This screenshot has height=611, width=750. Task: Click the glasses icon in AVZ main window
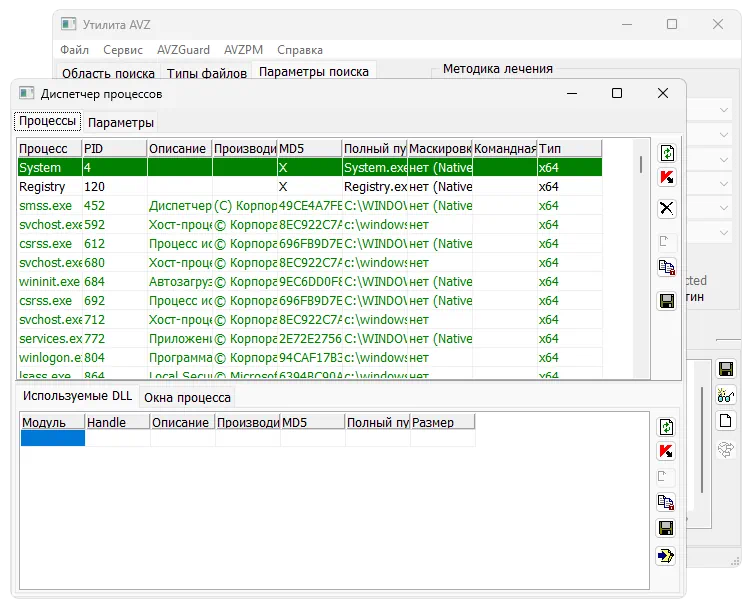click(x=726, y=395)
